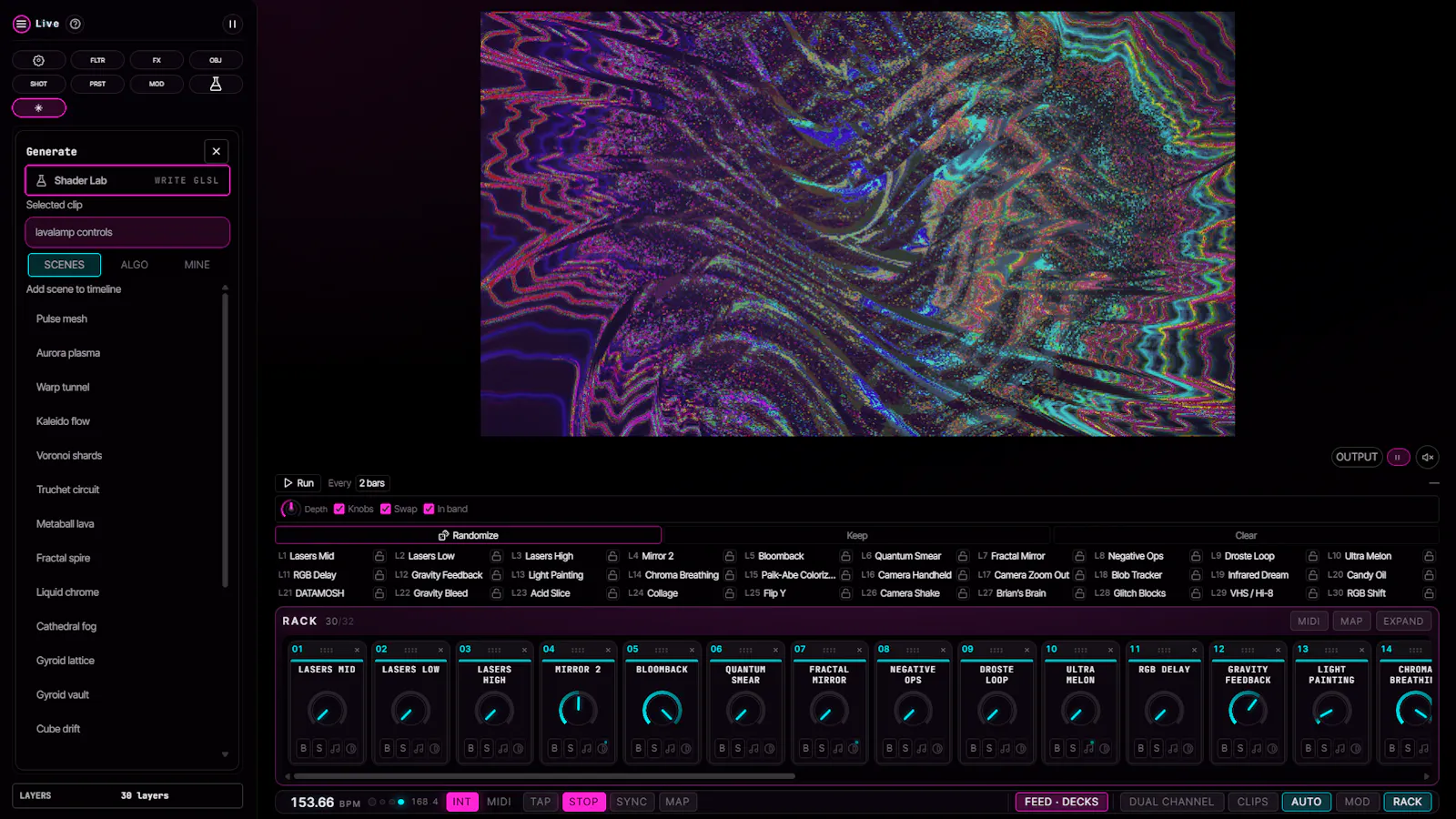Viewport: 1456px width, 819px height.
Task: Toggle the lock for L12 Gravity Feedback
Action: tap(496, 575)
